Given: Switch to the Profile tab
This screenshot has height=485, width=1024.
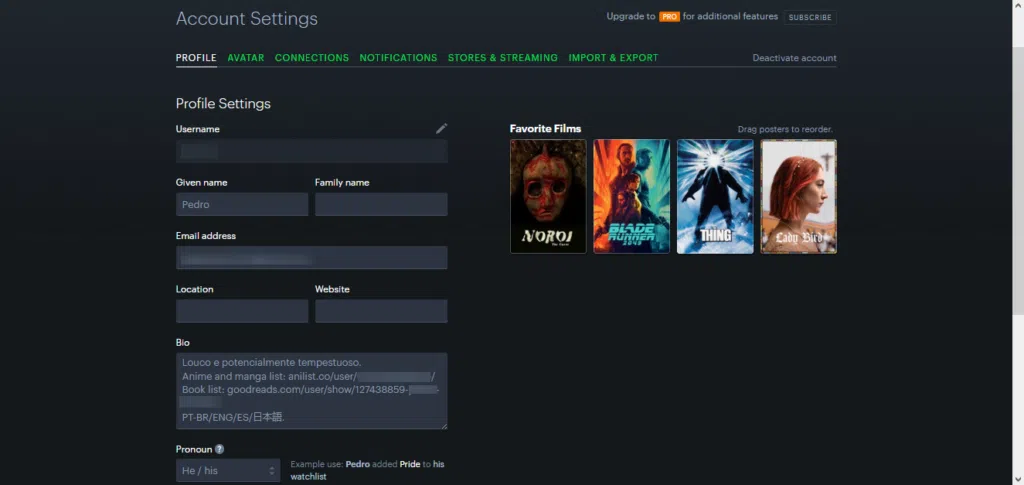Looking at the screenshot, I should click(x=196, y=57).
